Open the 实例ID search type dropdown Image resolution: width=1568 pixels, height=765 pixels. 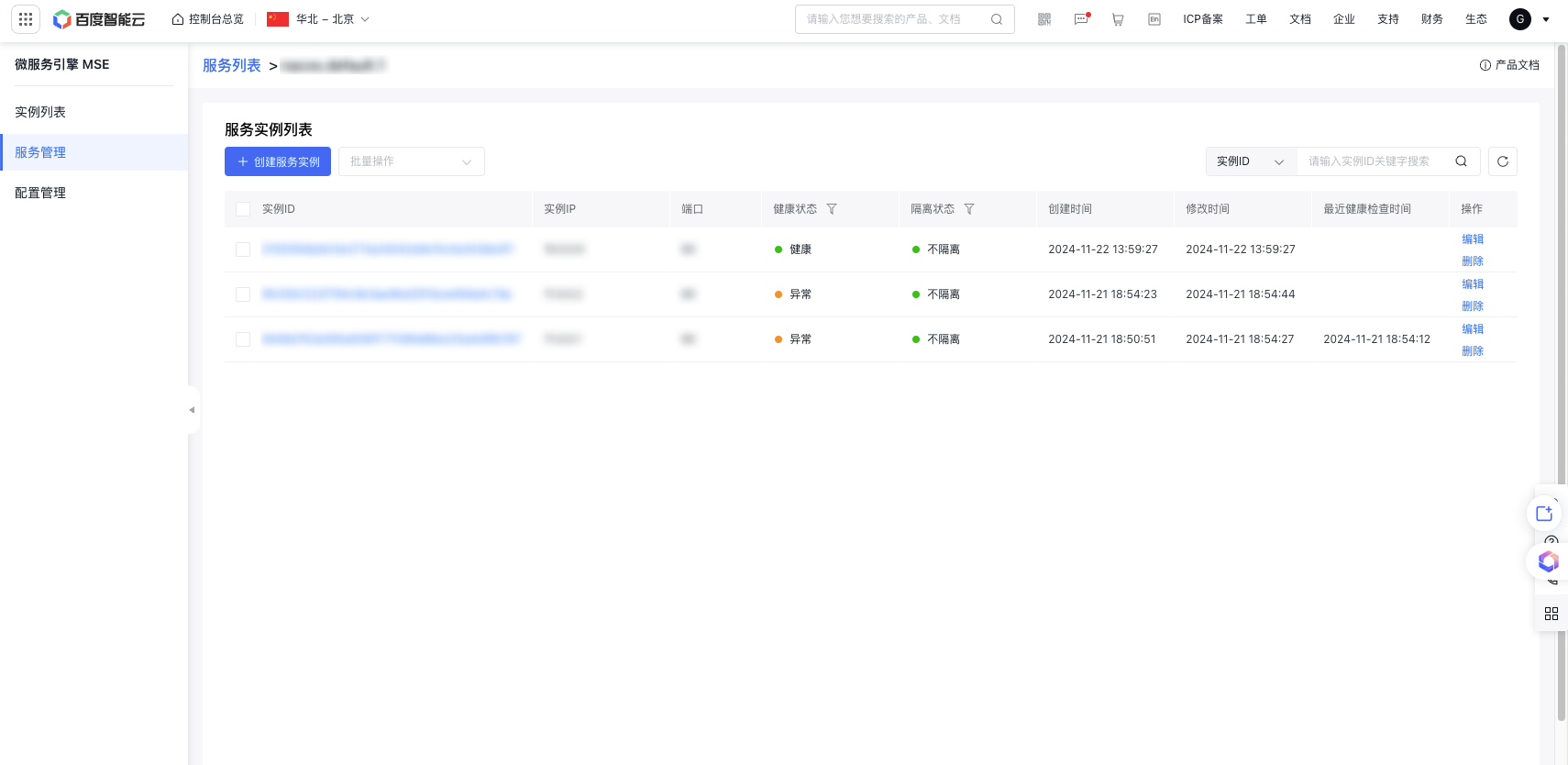[1251, 161]
